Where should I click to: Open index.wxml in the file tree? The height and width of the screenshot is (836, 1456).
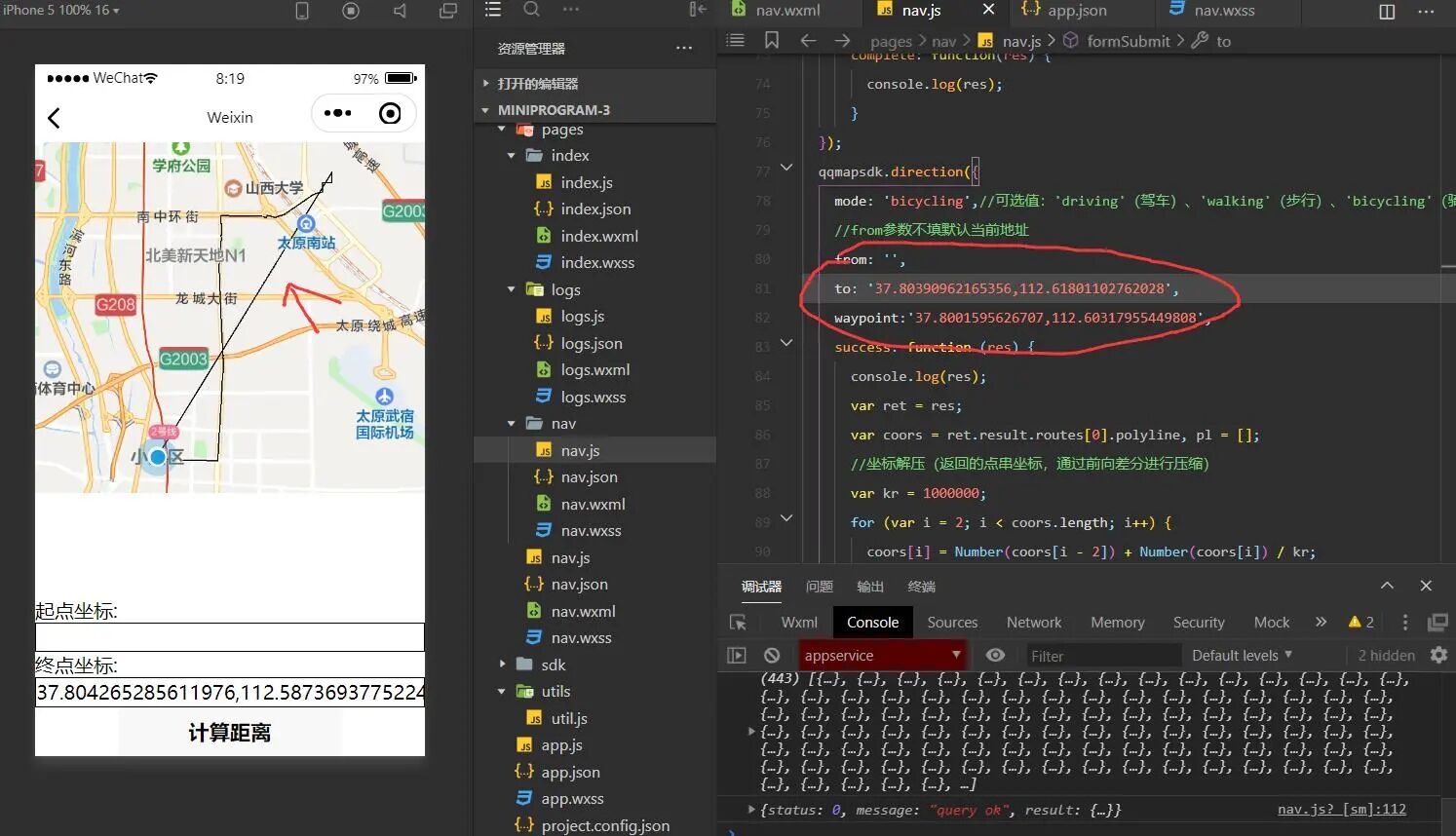[x=598, y=236]
